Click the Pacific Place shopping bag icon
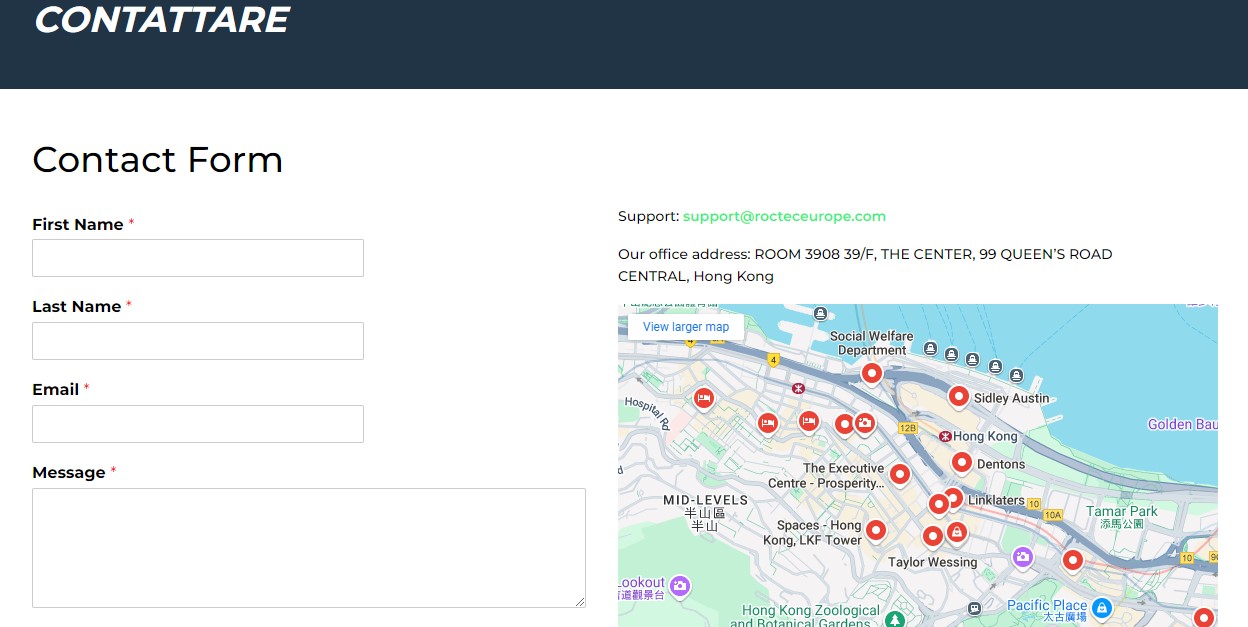The image size is (1248, 627). pyautogui.click(x=1101, y=607)
